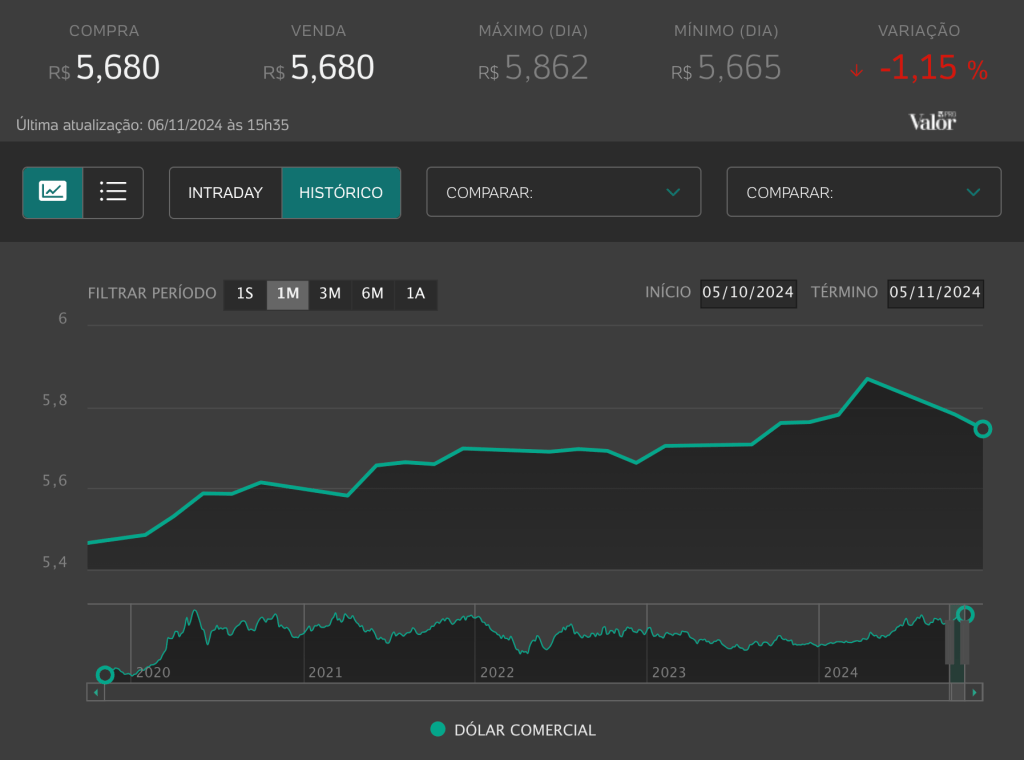
Task: Click the Valor PRO logo
Action: pos(932,121)
